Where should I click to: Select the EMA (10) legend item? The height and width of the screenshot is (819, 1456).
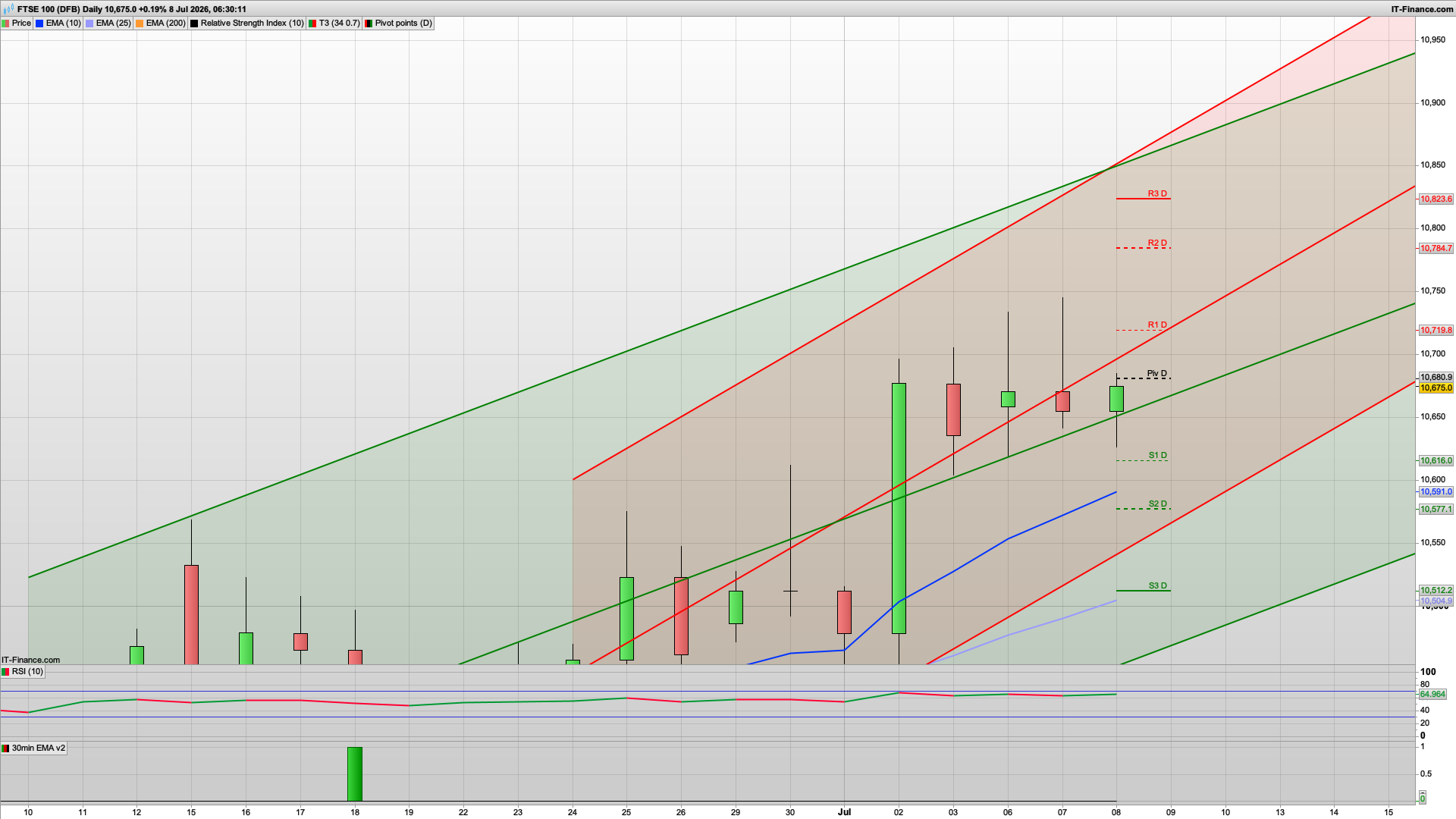58,24
